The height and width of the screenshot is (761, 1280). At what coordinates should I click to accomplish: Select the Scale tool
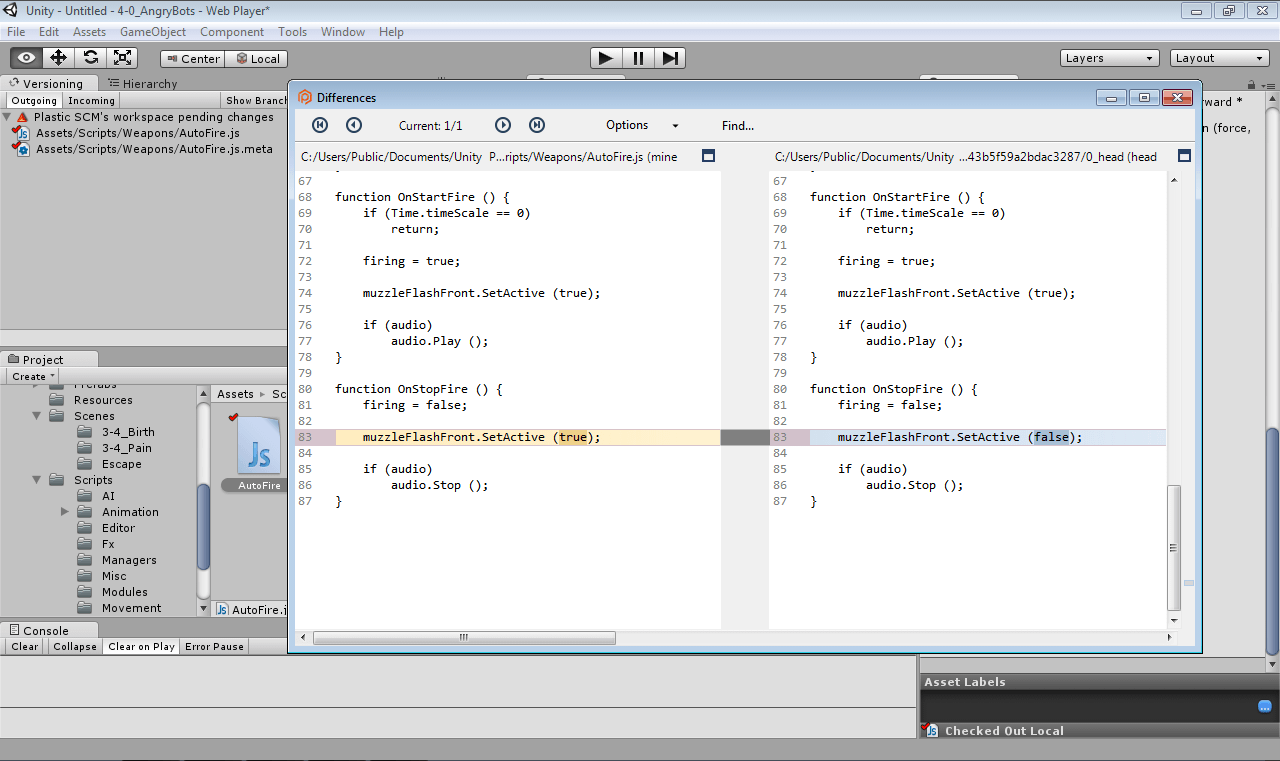[x=122, y=57]
